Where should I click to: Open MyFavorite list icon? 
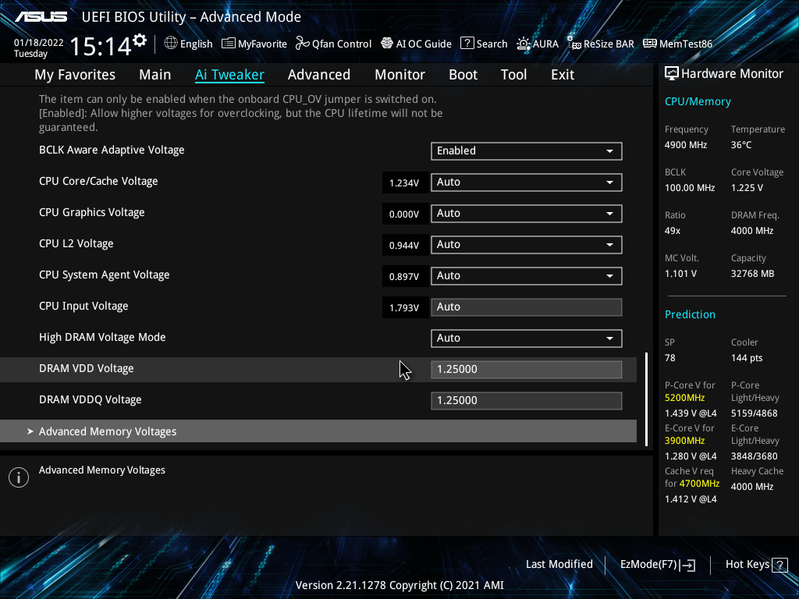point(228,43)
